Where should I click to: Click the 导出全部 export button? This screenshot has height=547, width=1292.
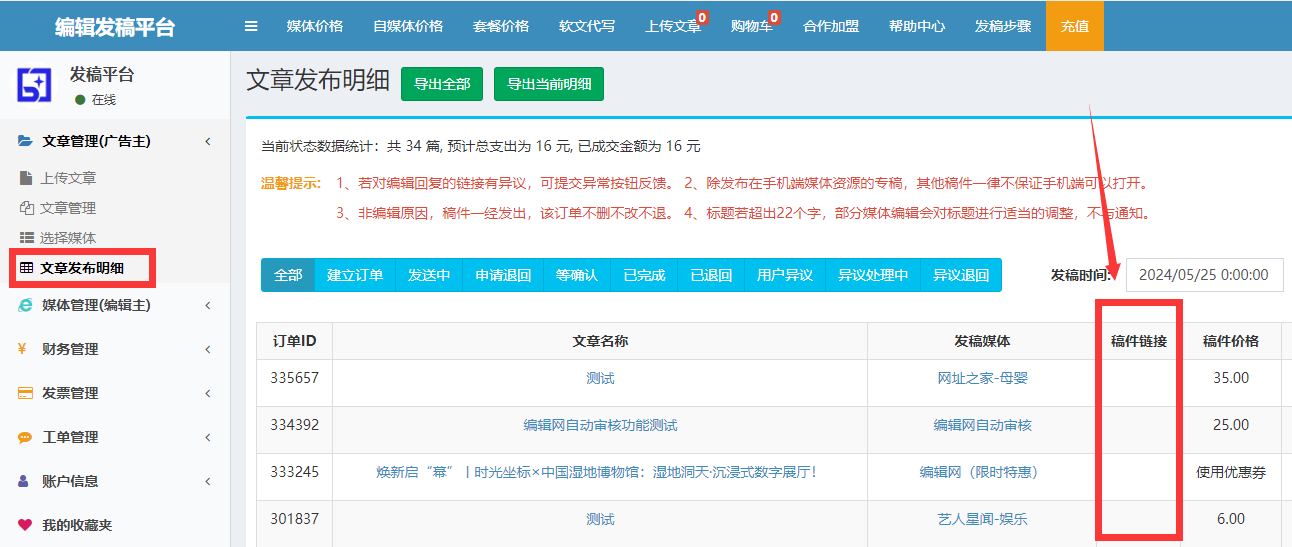point(442,84)
